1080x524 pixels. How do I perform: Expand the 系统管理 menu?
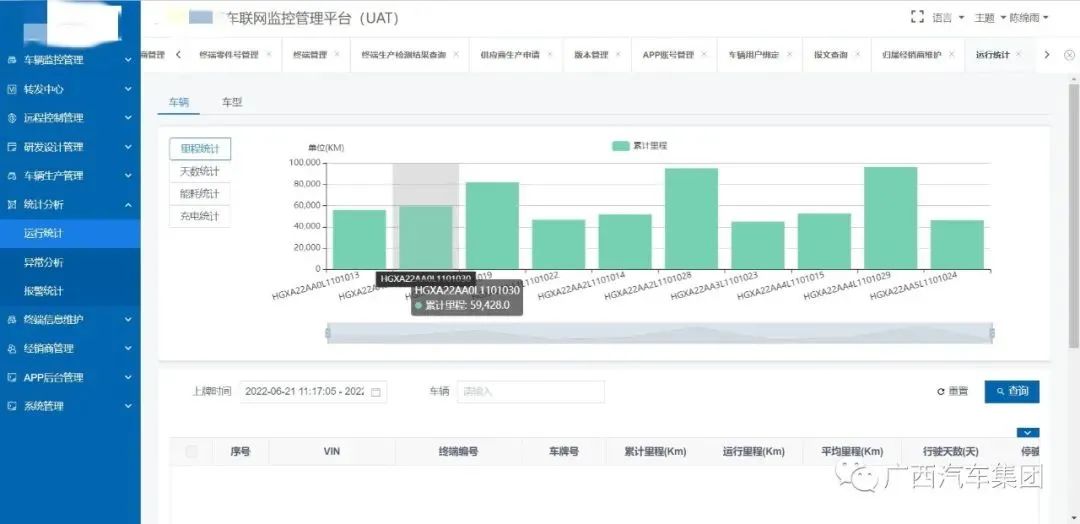click(x=128, y=406)
